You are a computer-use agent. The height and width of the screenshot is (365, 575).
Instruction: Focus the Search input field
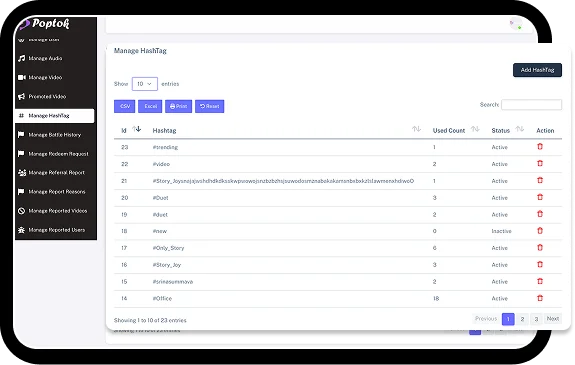531,105
